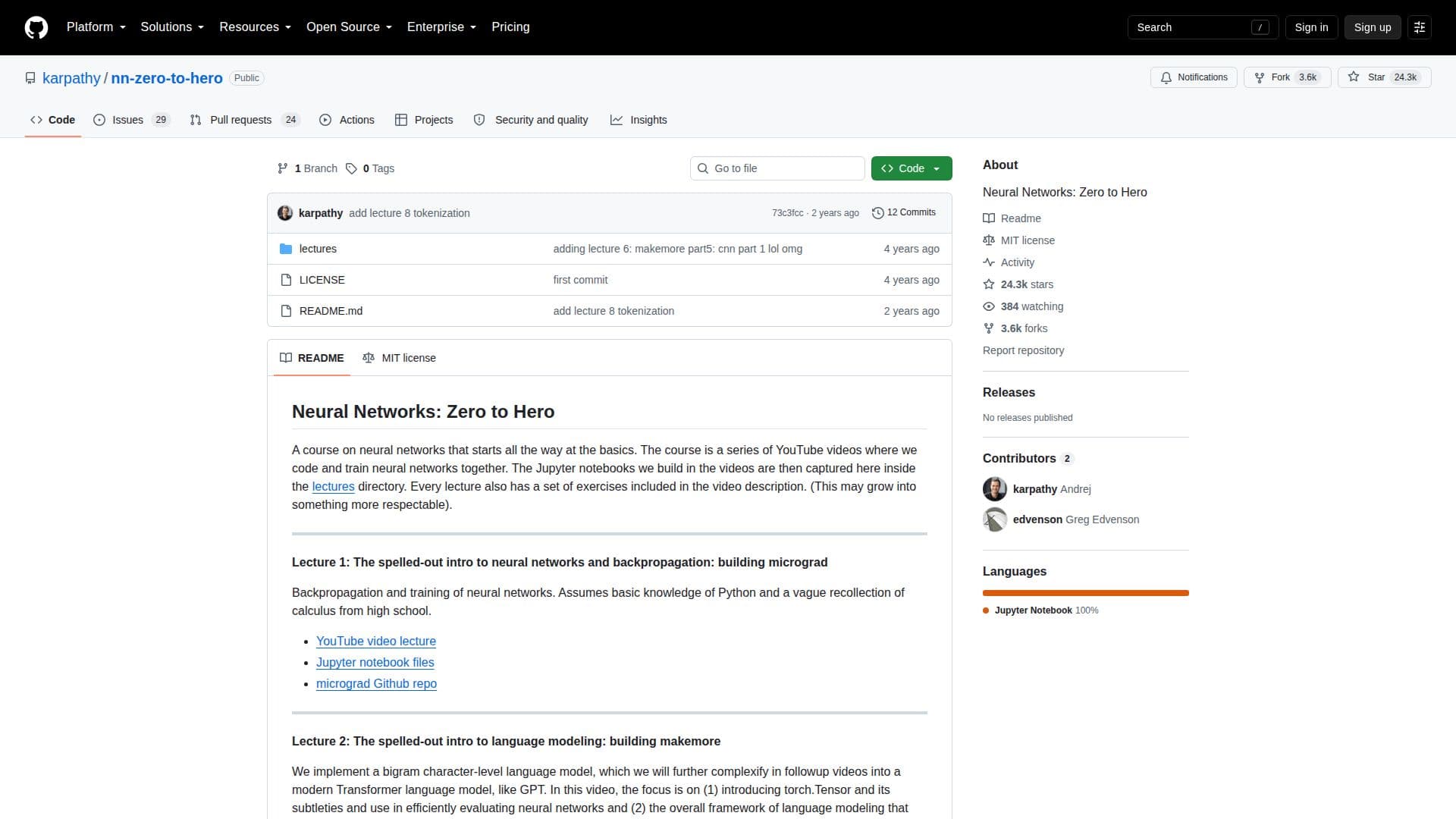Expand the Enterprise menu
This screenshot has height=819, width=1456.
441,27
